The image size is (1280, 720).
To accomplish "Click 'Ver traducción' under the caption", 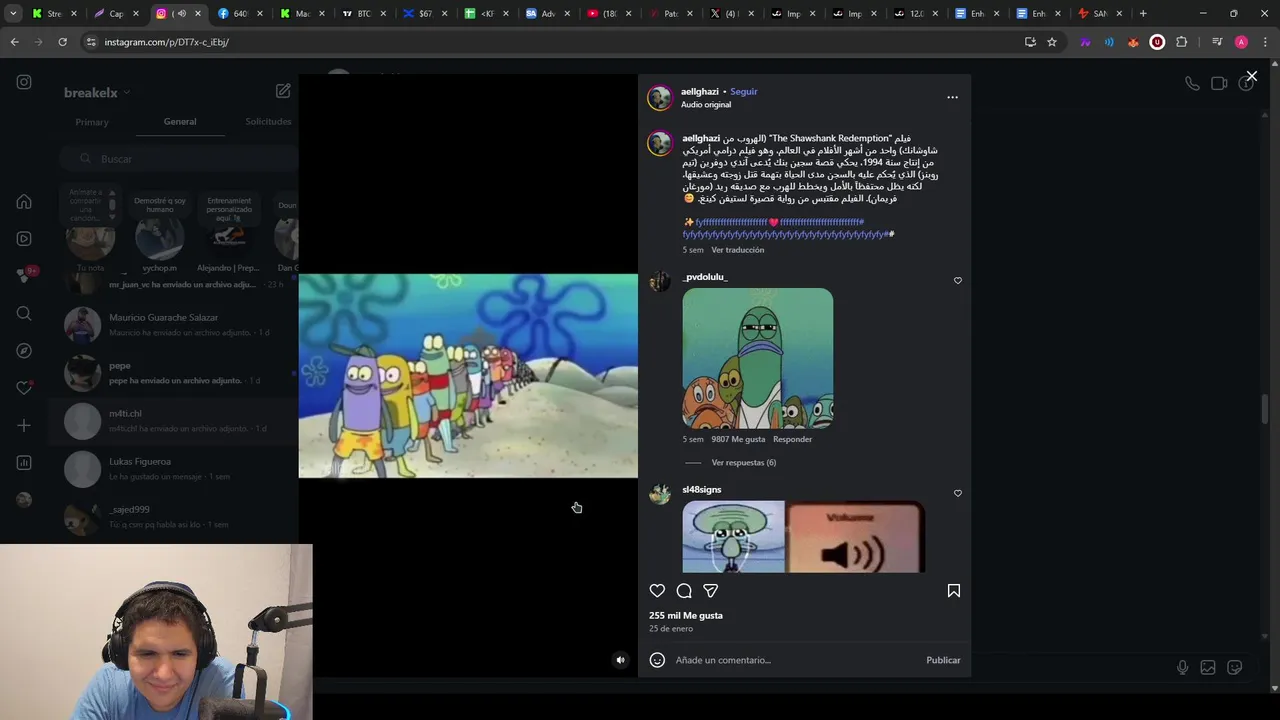I will 738,250.
